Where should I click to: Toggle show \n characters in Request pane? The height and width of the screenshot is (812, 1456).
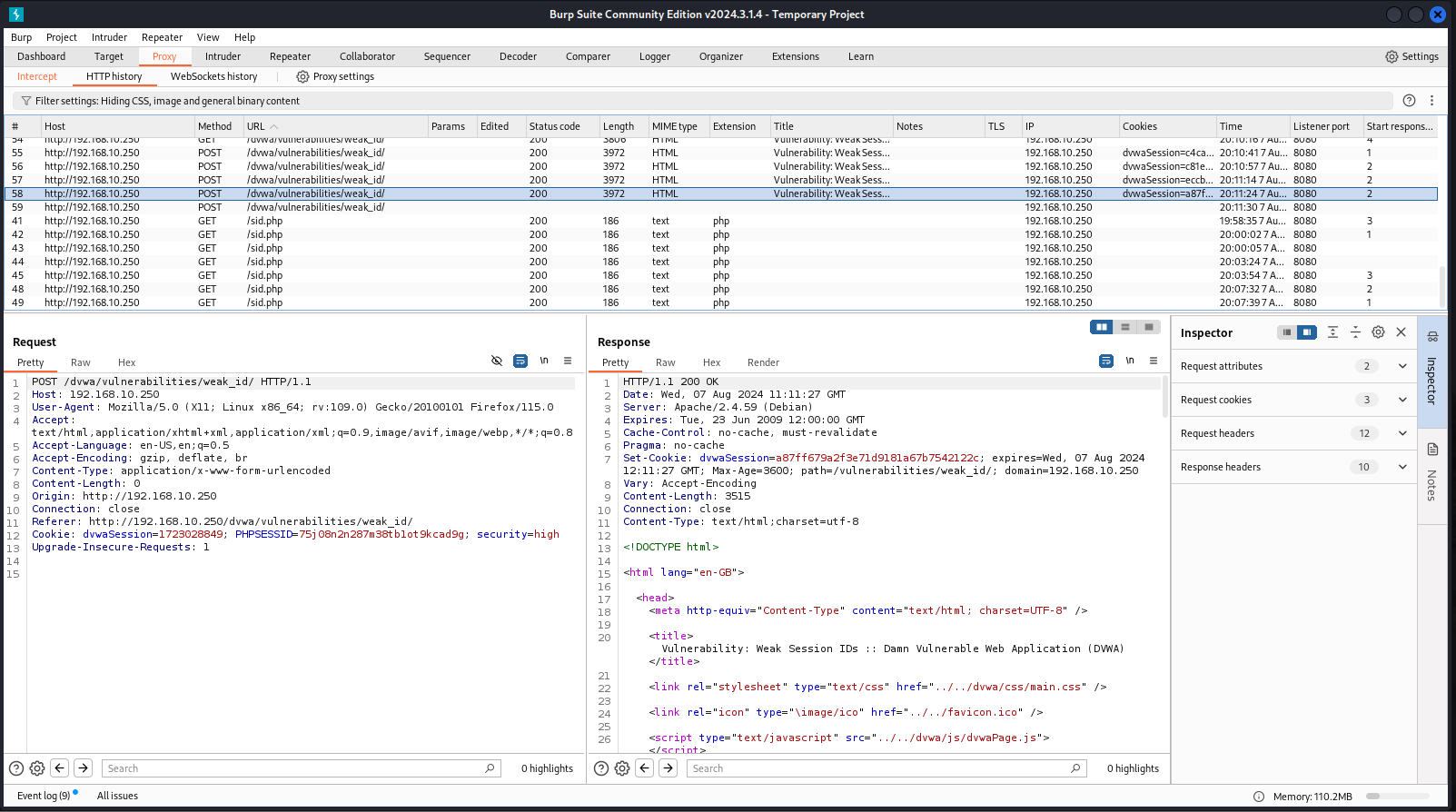click(544, 361)
